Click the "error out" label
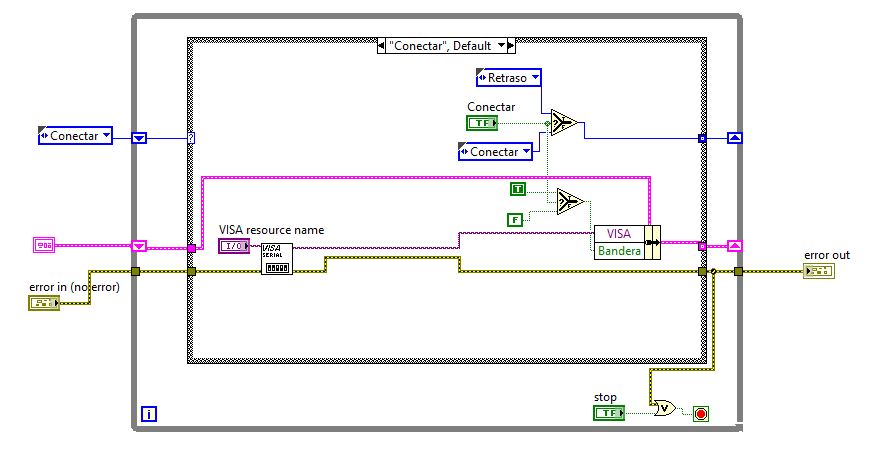Image resolution: width=871 pixels, height=463 pixels. tap(827, 255)
